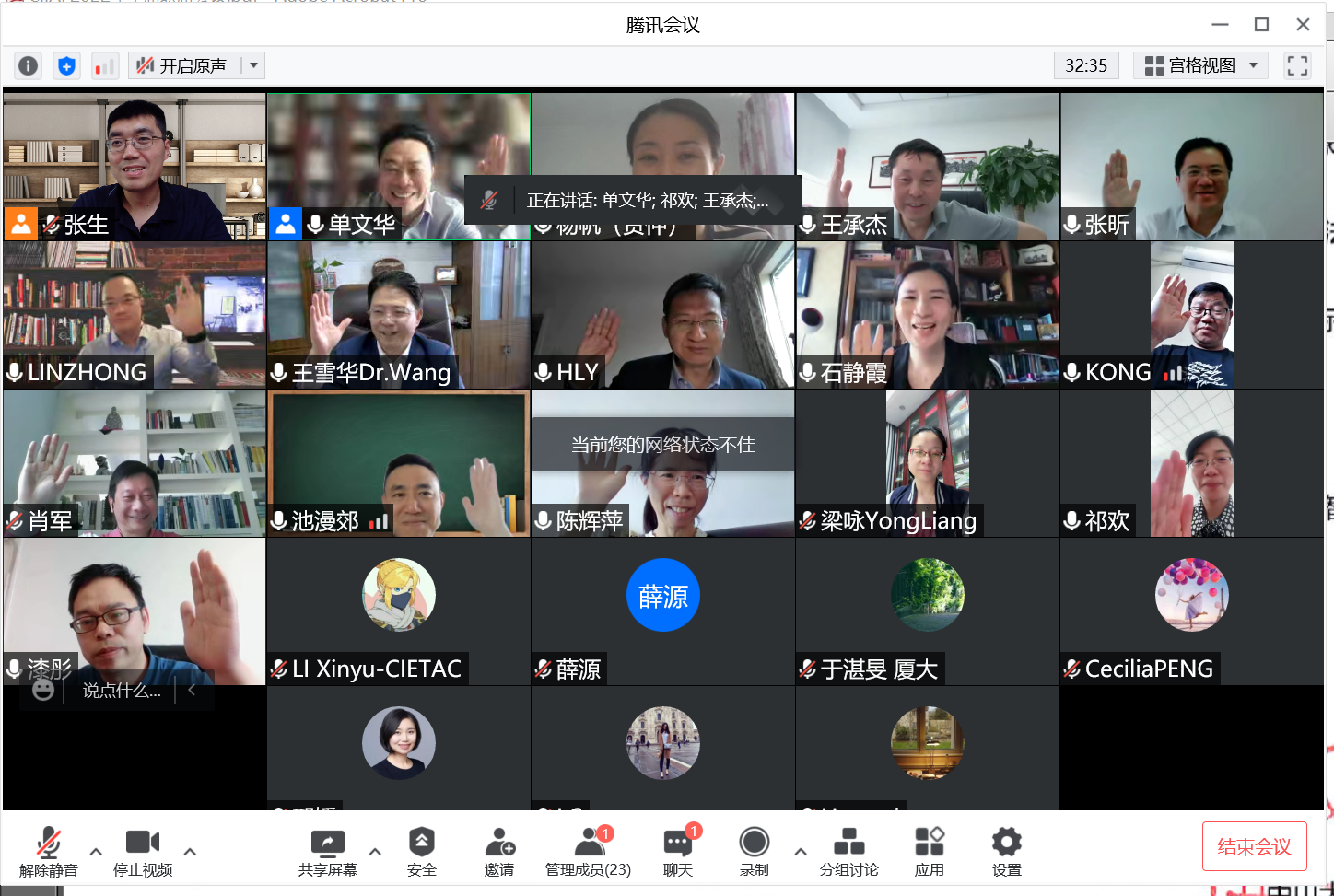Click the muted mic icon in speaking banner
Screen dimensions: 1334x896
tap(489, 200)
